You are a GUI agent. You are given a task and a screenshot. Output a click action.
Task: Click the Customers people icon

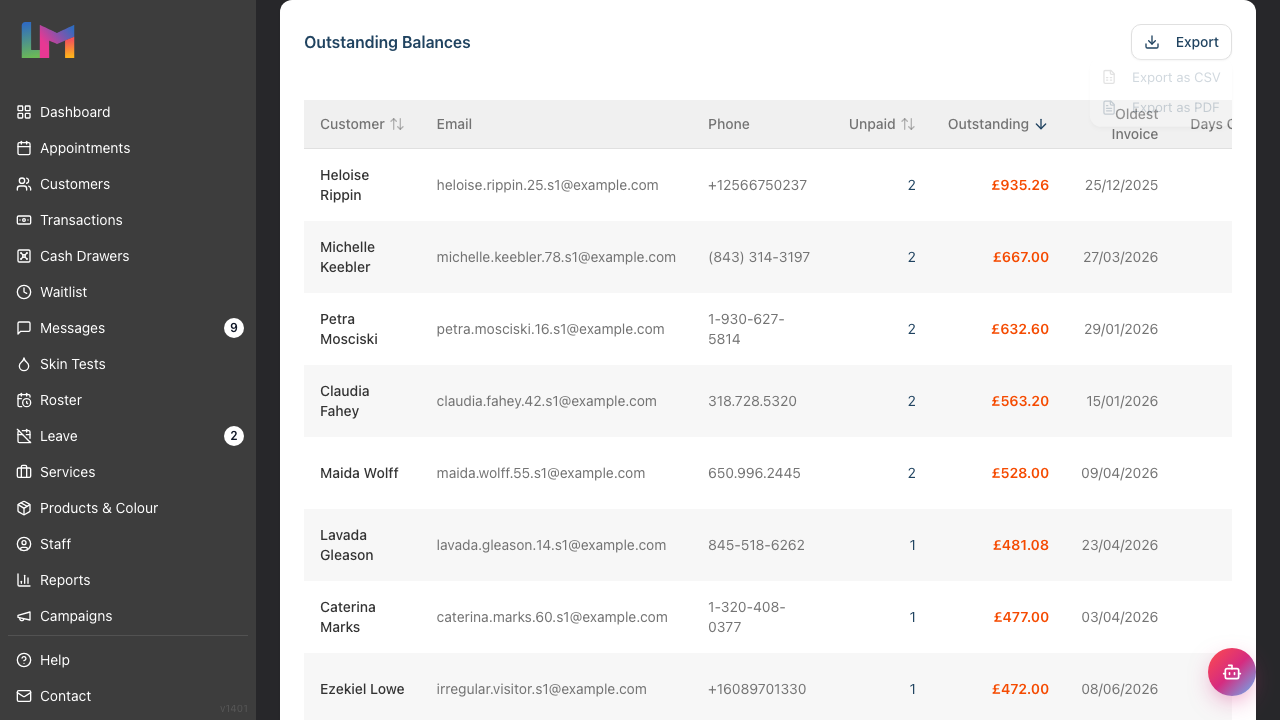tap(24, 184)
